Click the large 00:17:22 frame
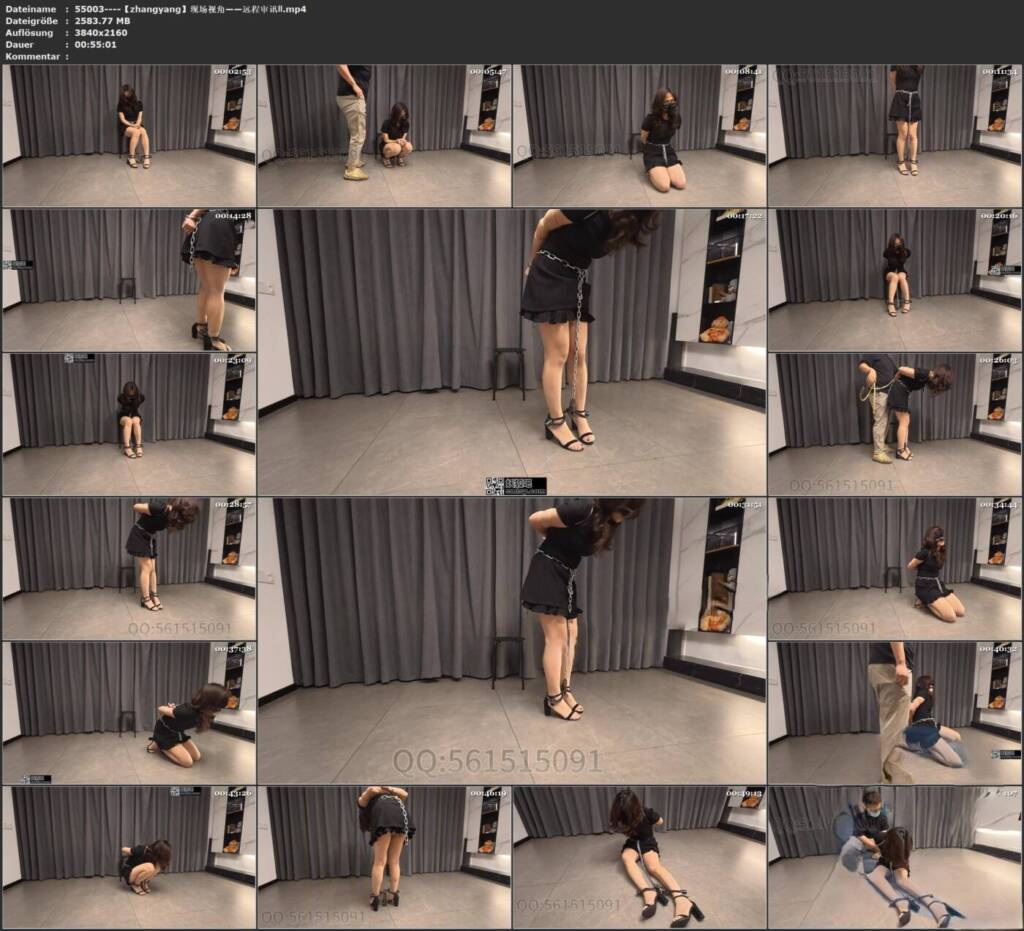 coord(512,352)
